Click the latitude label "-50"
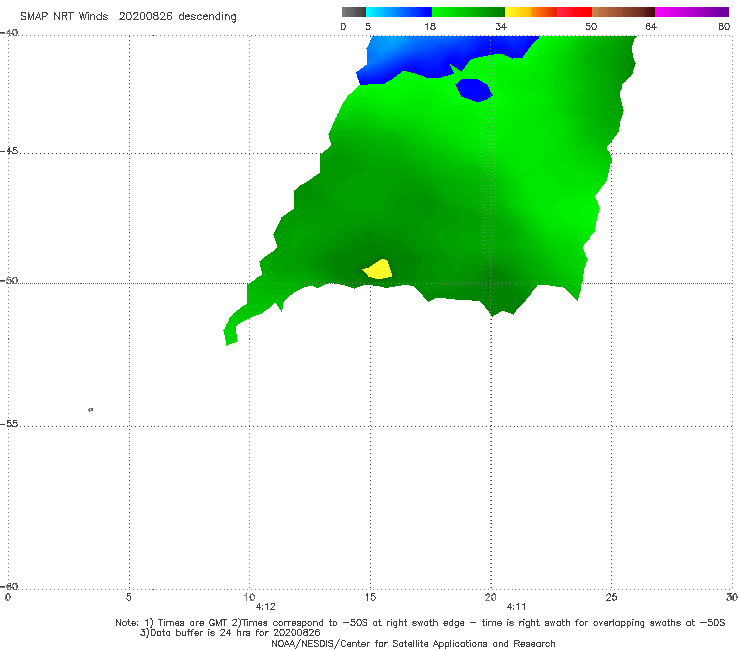Viewport: 740px width, 650px height. (9, 281)
